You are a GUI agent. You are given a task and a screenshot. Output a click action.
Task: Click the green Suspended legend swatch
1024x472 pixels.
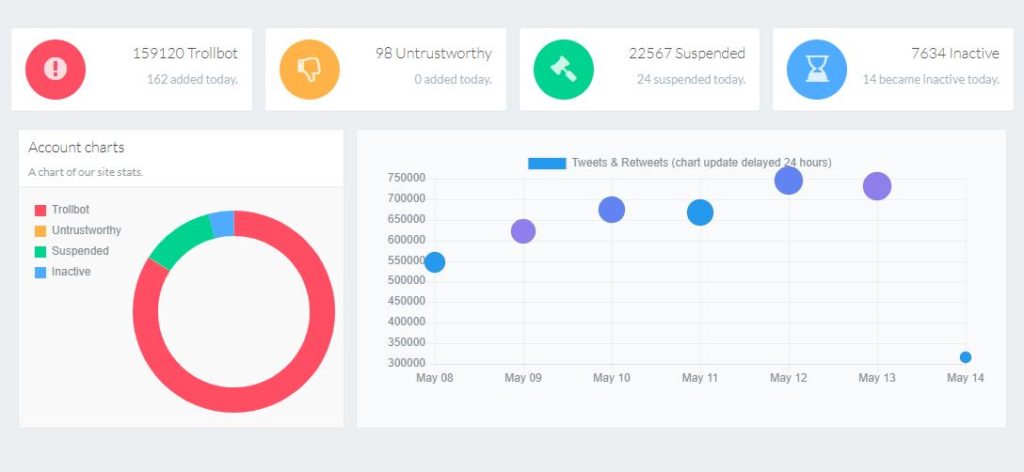[40, 251]
